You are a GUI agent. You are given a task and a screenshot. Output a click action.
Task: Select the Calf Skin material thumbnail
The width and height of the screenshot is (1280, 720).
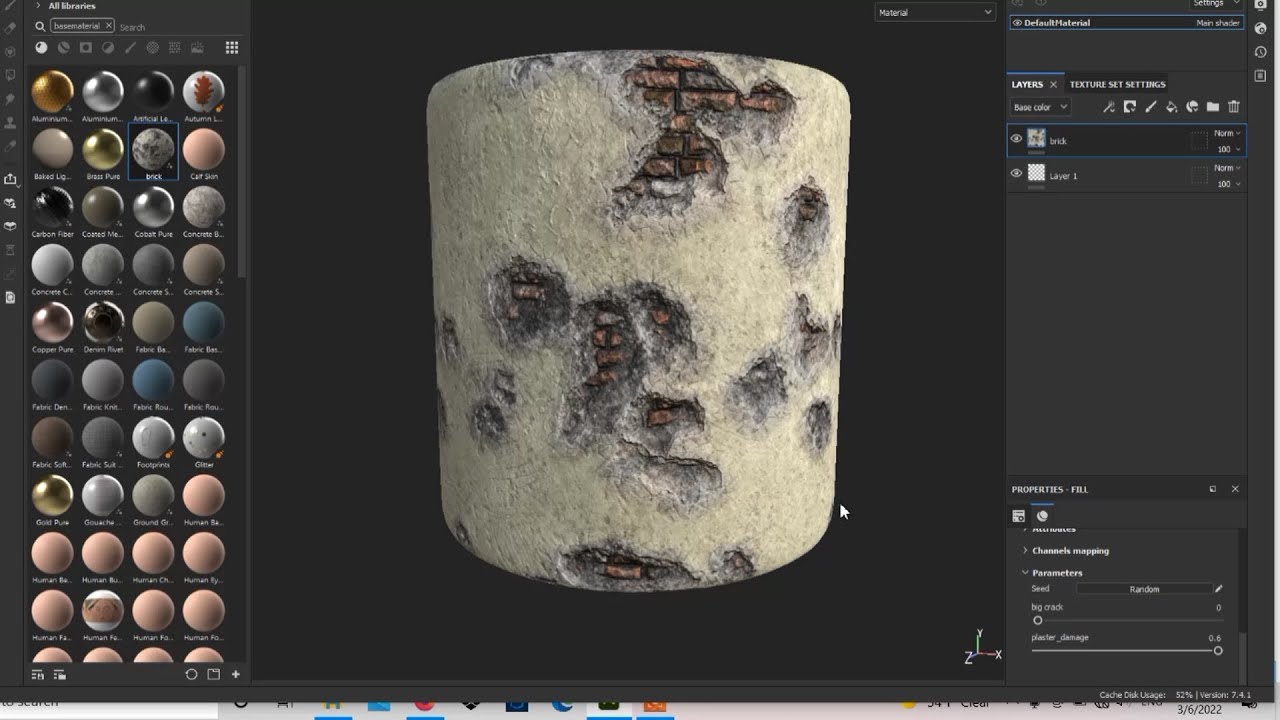pyautogui.click(x=204, y=148)
